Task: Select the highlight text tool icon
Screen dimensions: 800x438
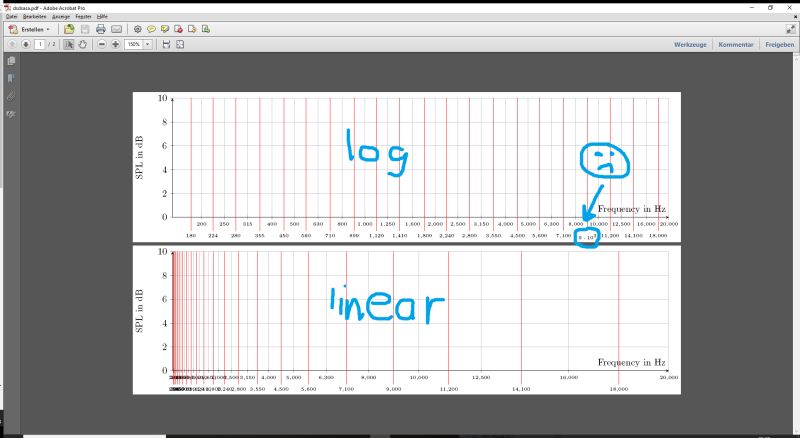Action: click(x=165, y=29)
